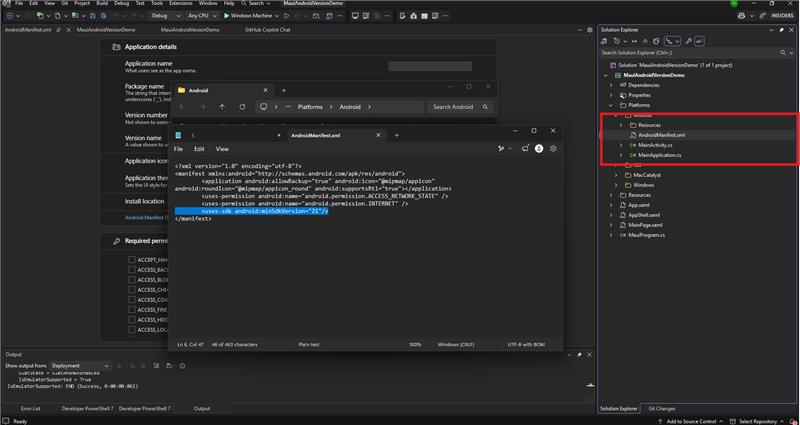Click File Explorer's Refresh icon
The image size is (800, 425).
pyautogui.click(x=242, y=107)
